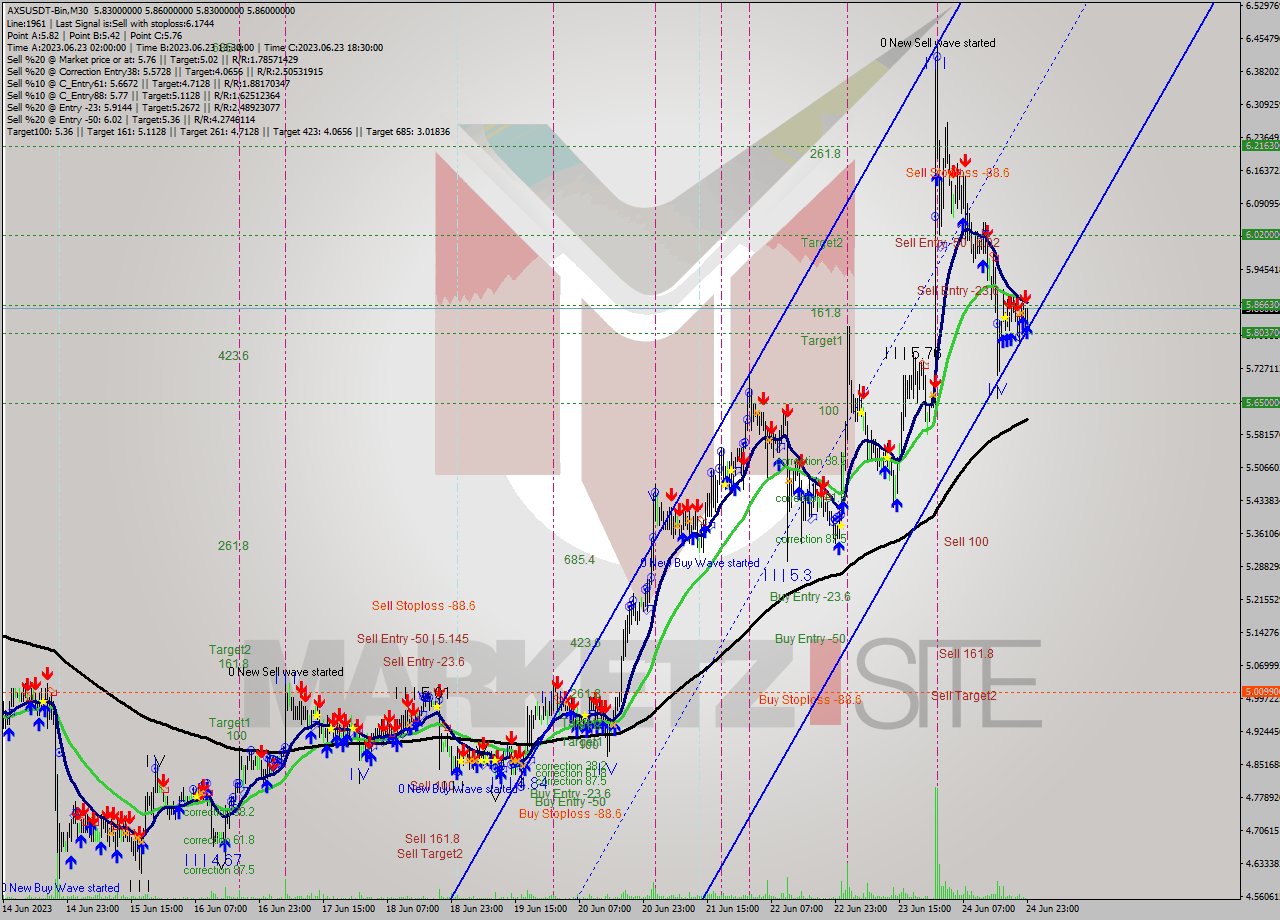Click the '685.4' Fibonacci level annotation
1280x920 pixels.
coord(579,560)
